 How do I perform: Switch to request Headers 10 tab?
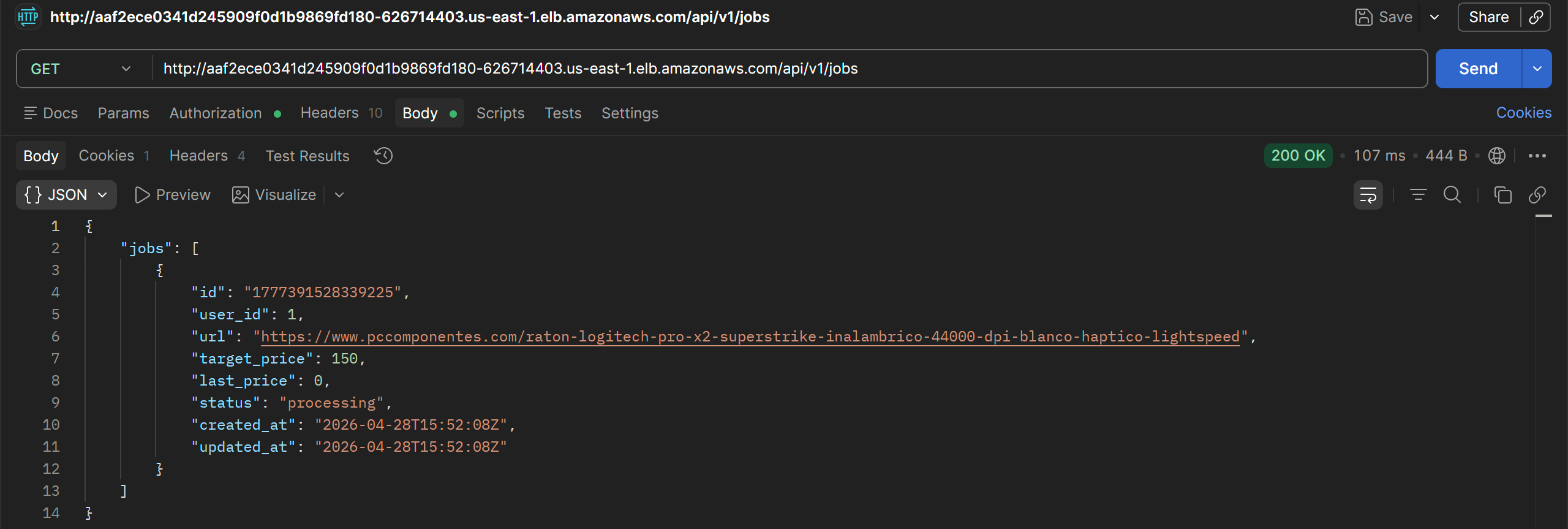click(341, 113)
